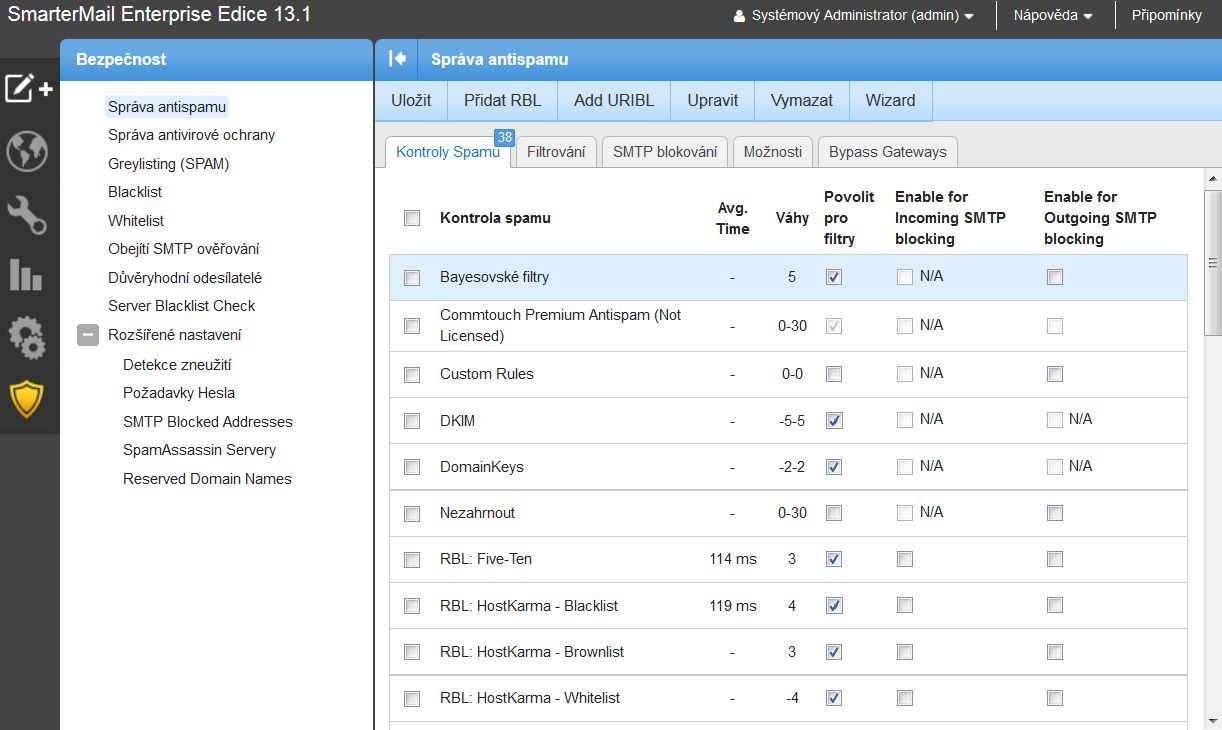Open the SMTP blokování tab
The width and height of the screenshot is (1222, 730).
click(665, 152)
